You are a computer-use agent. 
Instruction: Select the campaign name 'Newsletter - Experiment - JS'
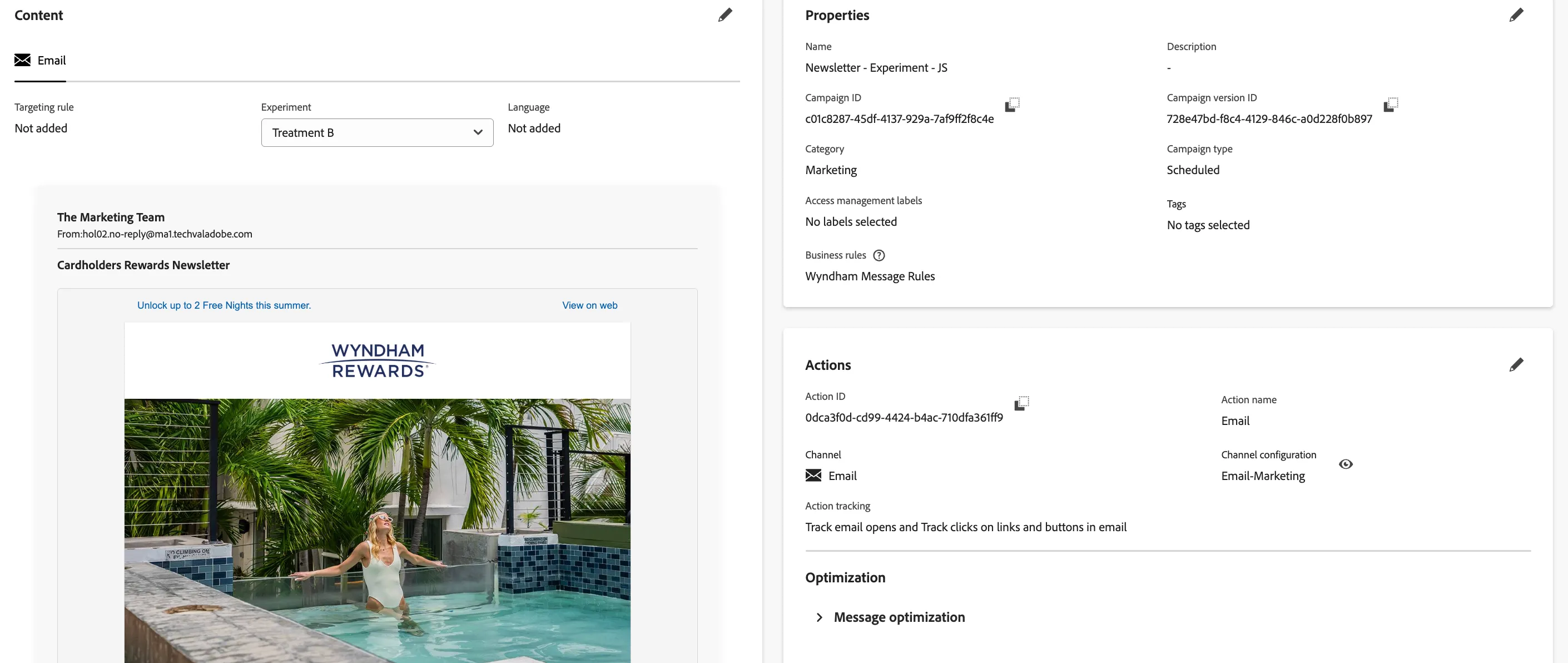876,67
